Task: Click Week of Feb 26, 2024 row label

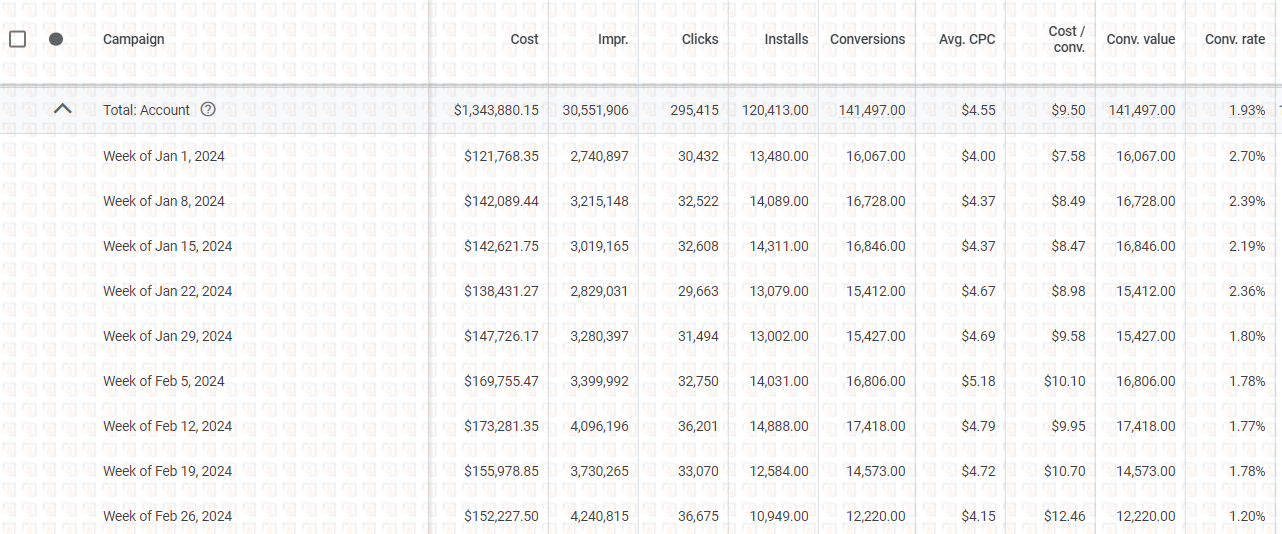Action: 167,516
